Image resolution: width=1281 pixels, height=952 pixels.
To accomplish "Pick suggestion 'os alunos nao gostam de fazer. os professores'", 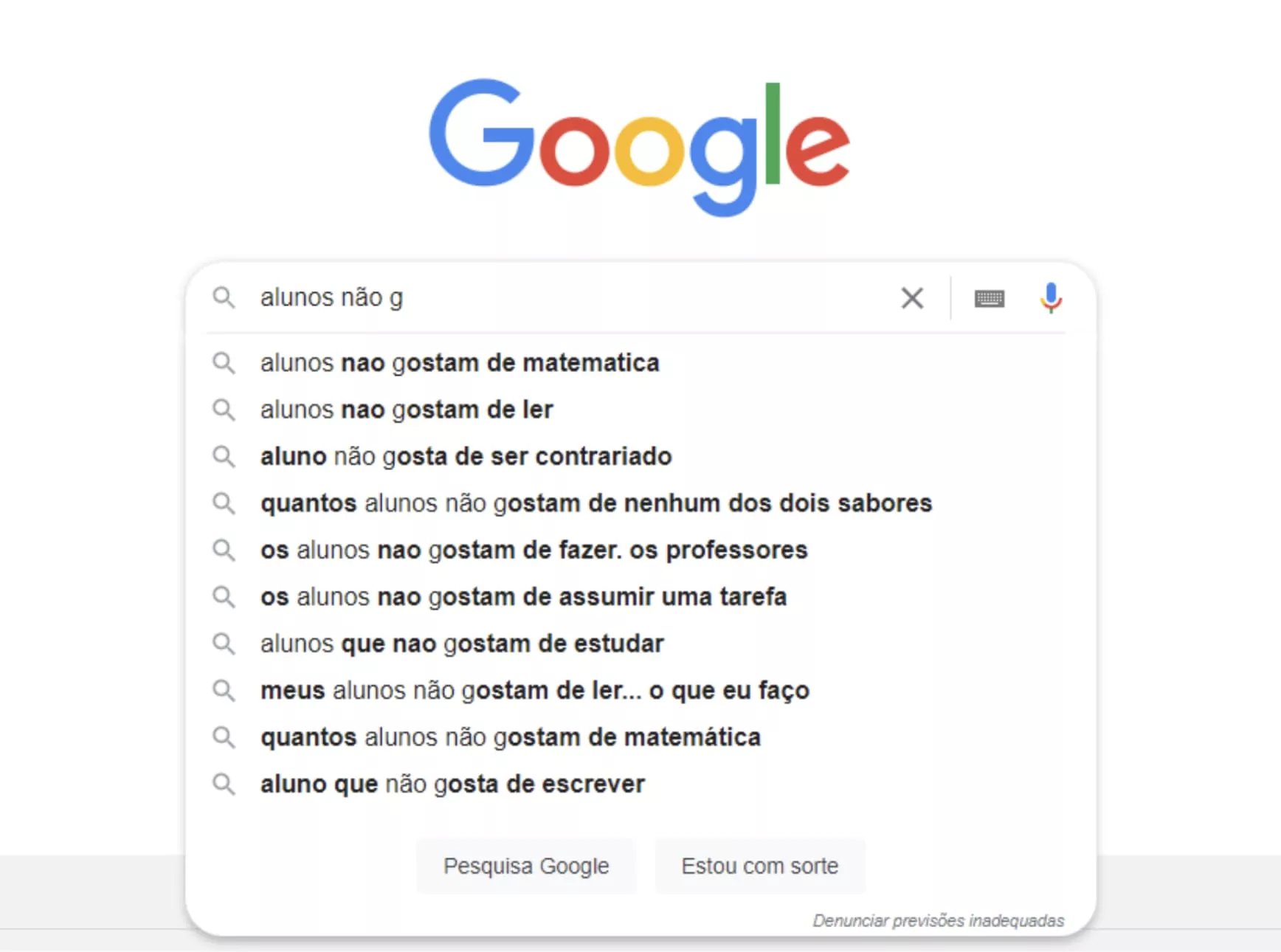I will (x=639, y=550).
